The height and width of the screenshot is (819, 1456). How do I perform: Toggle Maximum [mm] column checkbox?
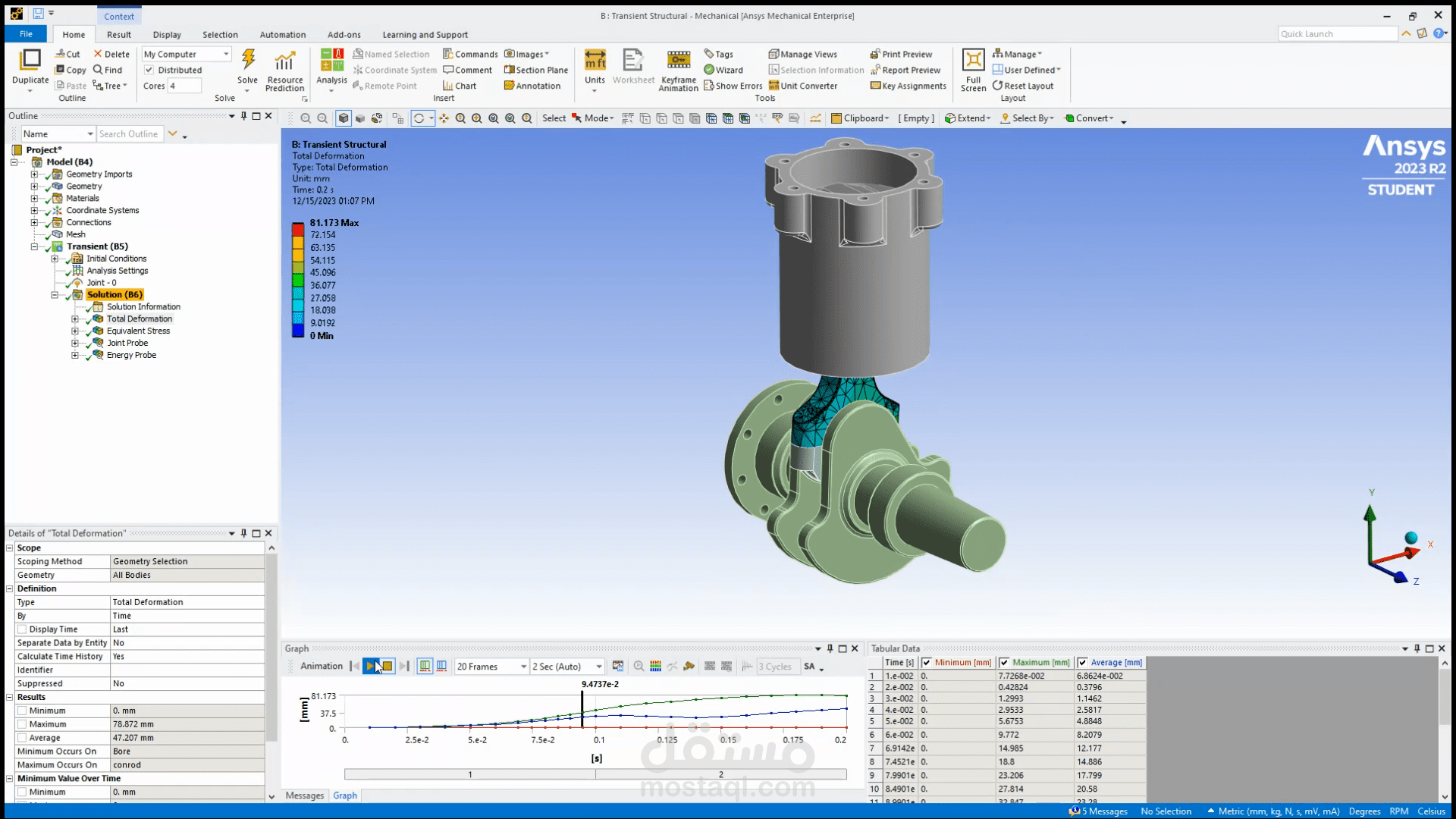(x=1004, y=663)
